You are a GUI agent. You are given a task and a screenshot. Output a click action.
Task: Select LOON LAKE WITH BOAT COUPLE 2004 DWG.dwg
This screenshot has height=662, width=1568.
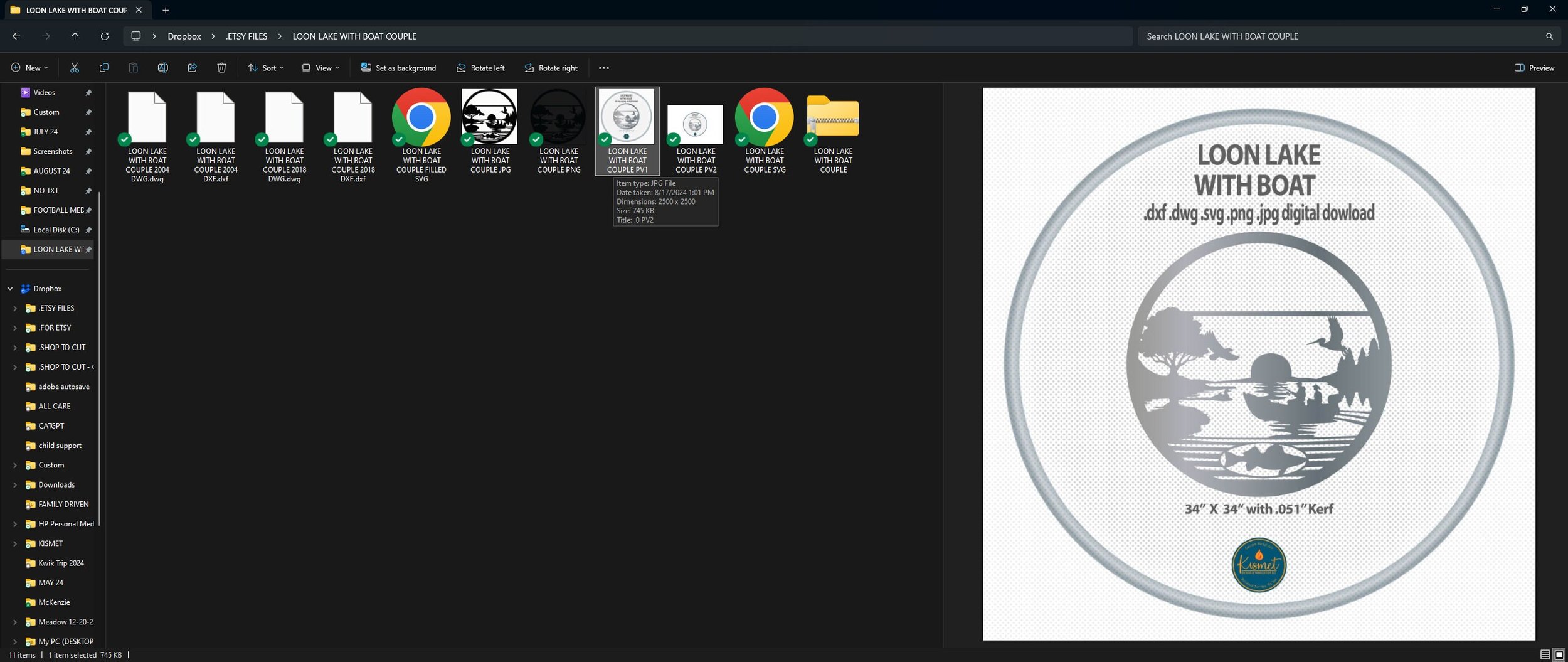click(x=147, y=136)
